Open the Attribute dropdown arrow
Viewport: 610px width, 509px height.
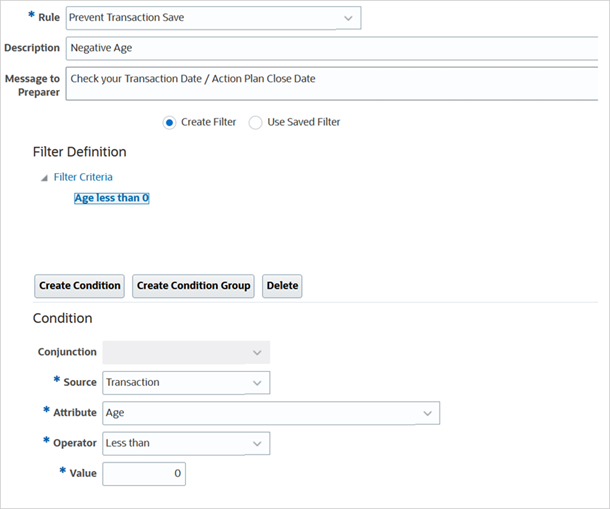coord(427,412)
